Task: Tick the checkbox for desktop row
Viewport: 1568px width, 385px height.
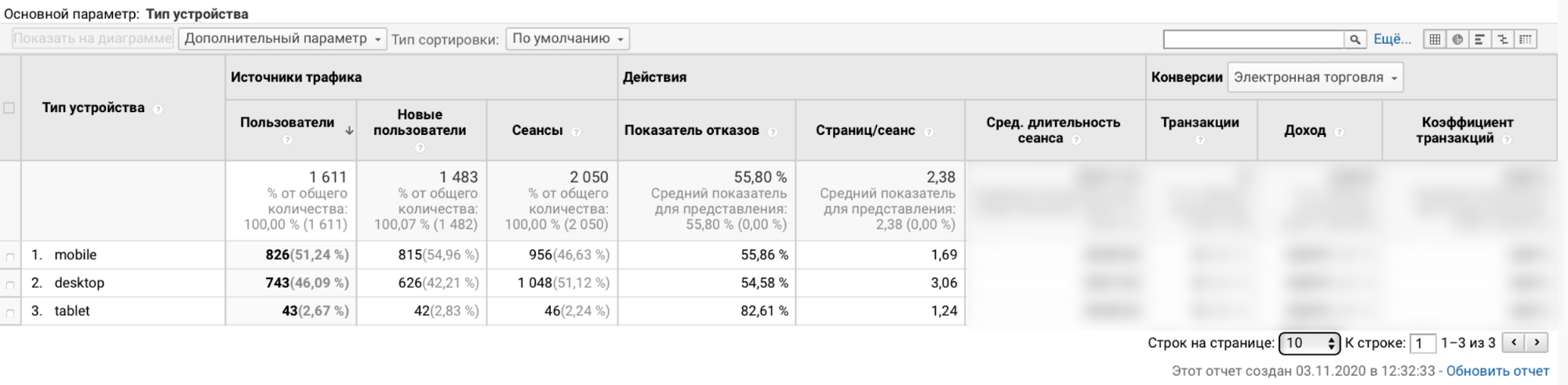Action: (x=10, y=285)
